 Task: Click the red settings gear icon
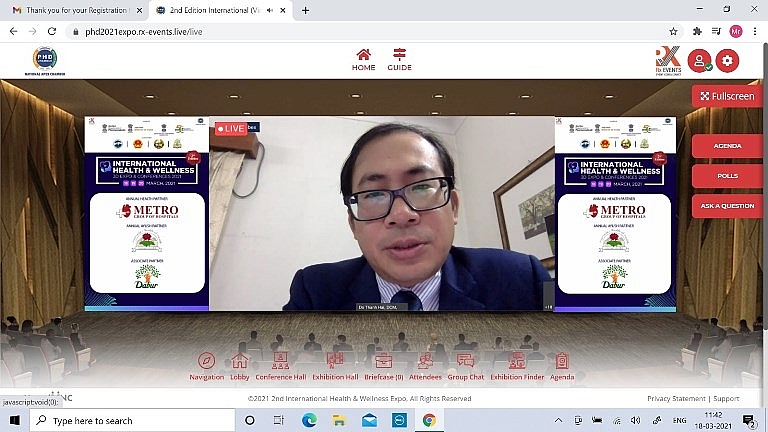[728, 61]
